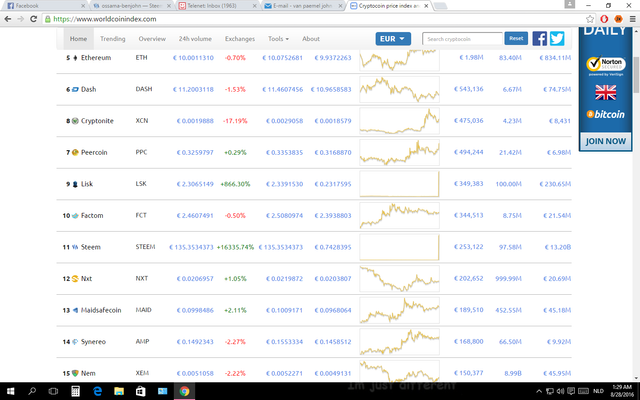Go to the Home nav item
This screenshot has height=400, width=640.
(78, 39)
